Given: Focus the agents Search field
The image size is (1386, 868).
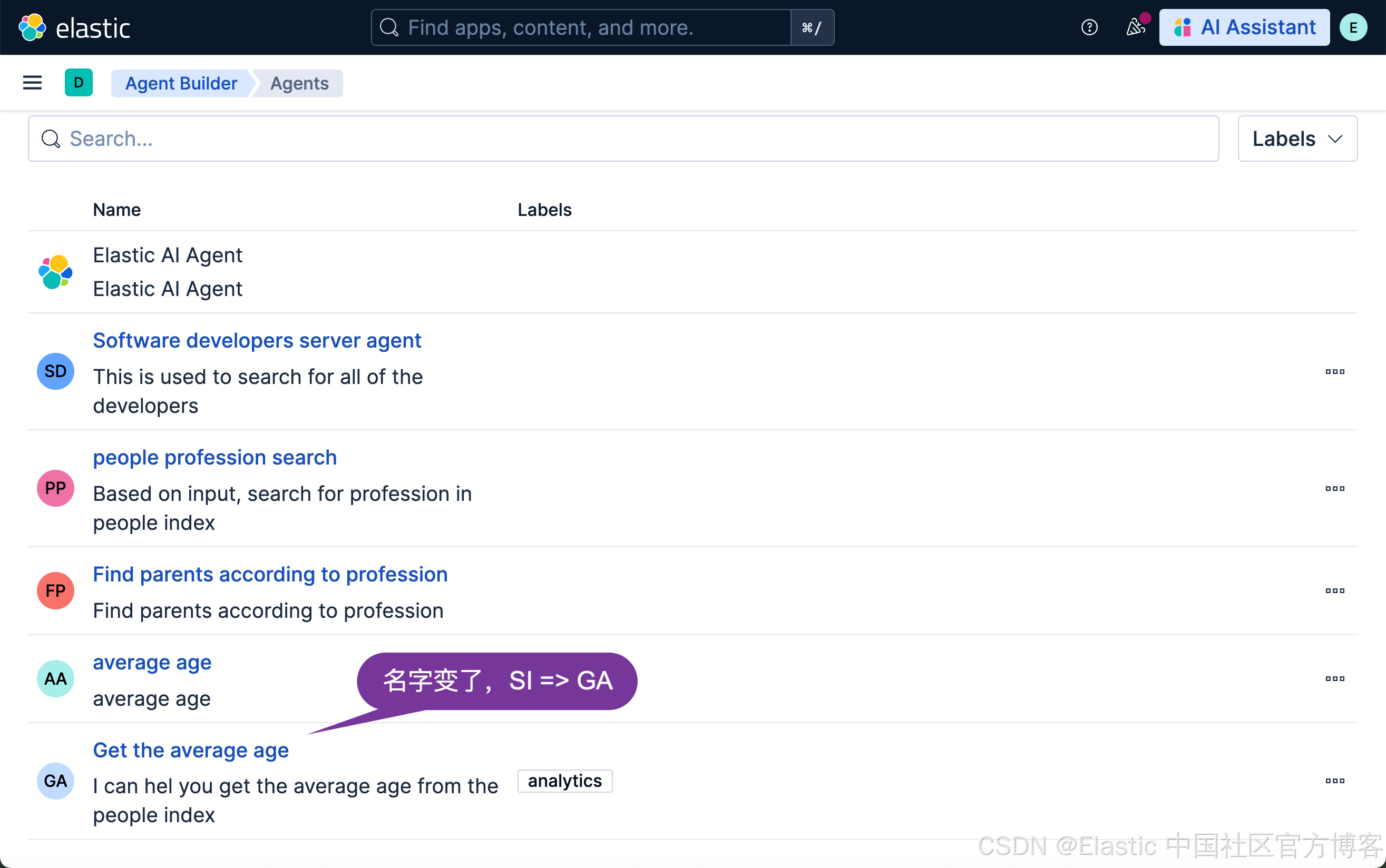Looking at the screenshot, I should (x=623, y=139).
